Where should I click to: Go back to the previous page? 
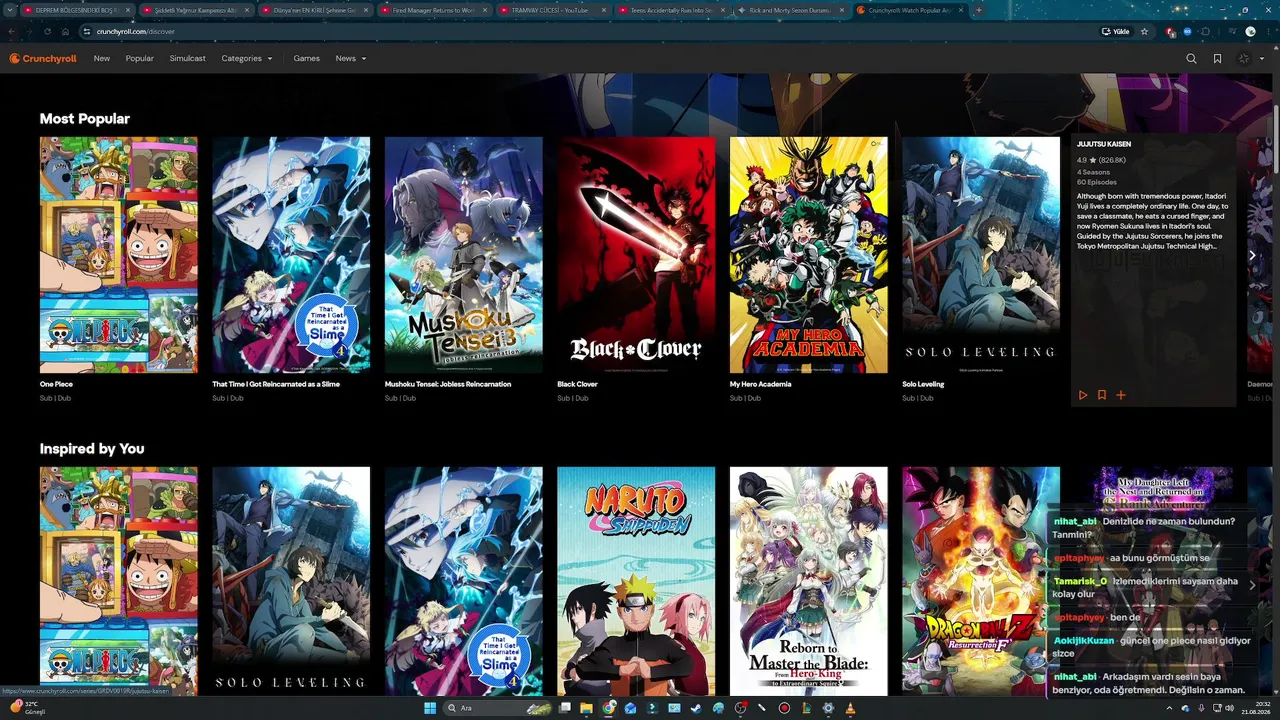(x=11, y=31)
